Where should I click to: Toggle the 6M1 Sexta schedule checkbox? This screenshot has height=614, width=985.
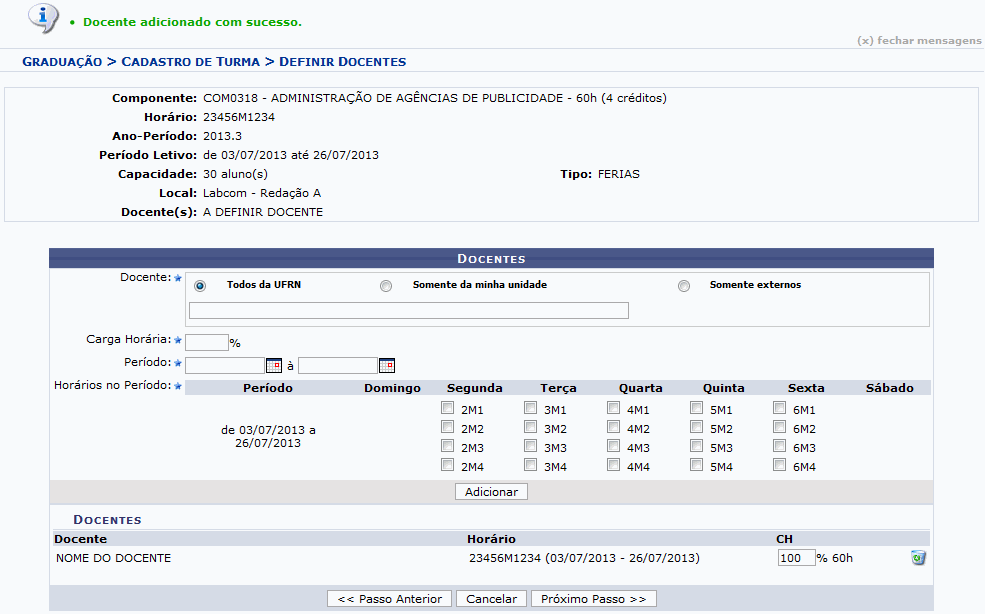tap(779, 409)
